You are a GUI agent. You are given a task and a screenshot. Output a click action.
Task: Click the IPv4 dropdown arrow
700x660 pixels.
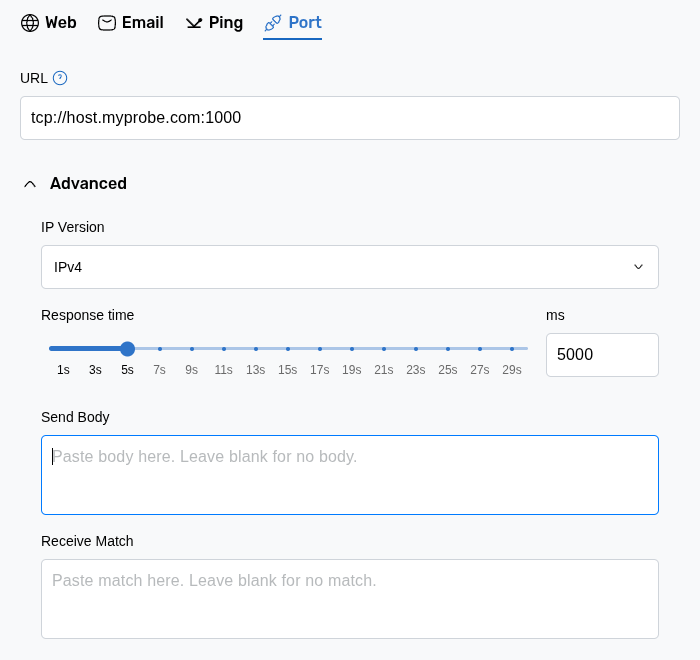point(638,267)
